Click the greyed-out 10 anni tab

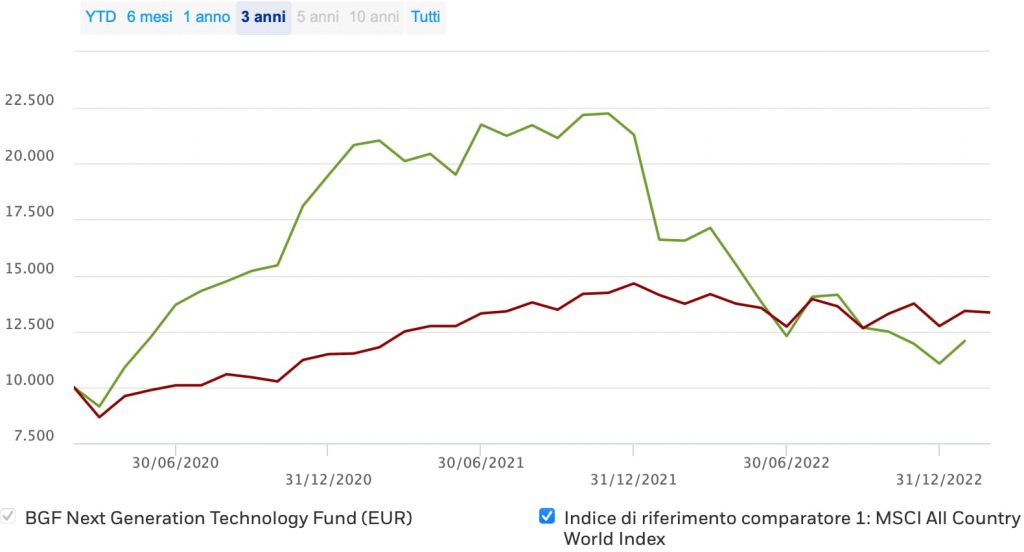[374, 17]
